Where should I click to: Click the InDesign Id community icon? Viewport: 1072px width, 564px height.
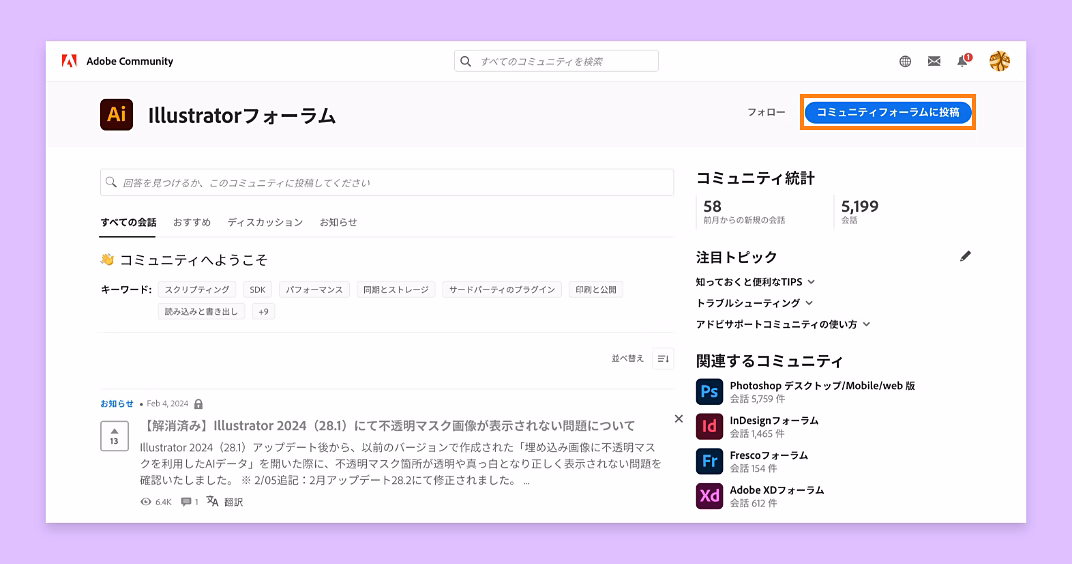click(x=709, y=427)
